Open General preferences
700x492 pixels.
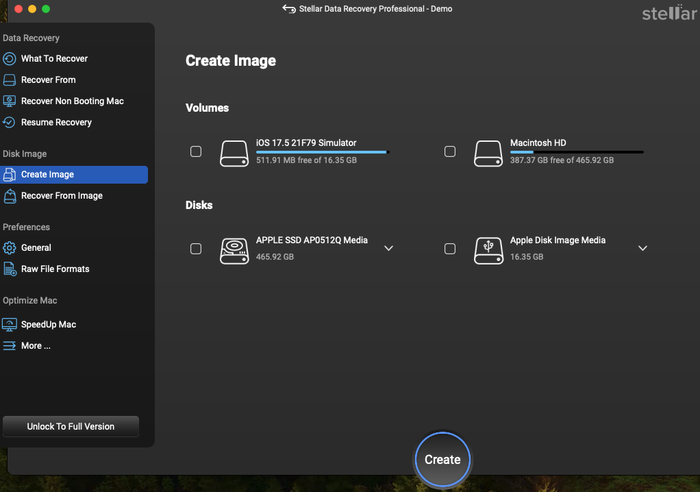point(36,248)
